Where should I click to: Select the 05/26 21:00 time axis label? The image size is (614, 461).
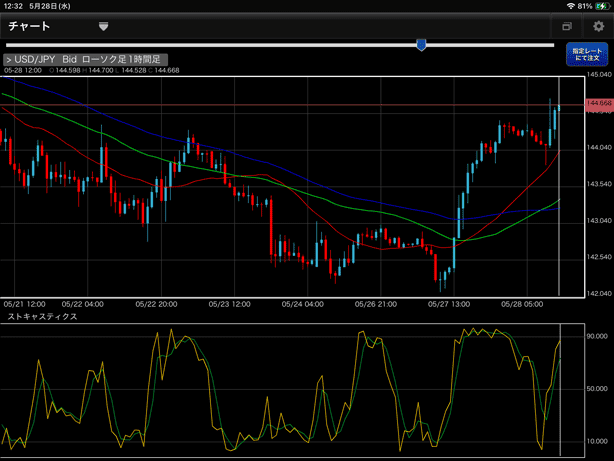[376, 304]
